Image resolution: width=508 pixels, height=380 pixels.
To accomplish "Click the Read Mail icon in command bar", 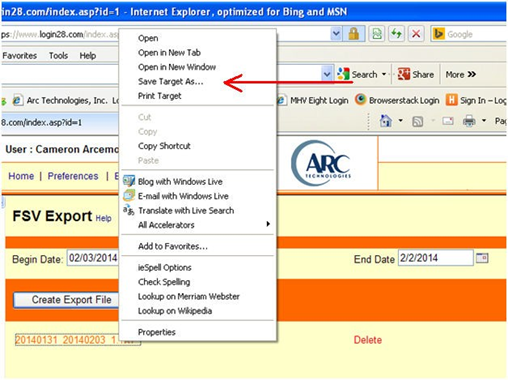I will (448, 121).
